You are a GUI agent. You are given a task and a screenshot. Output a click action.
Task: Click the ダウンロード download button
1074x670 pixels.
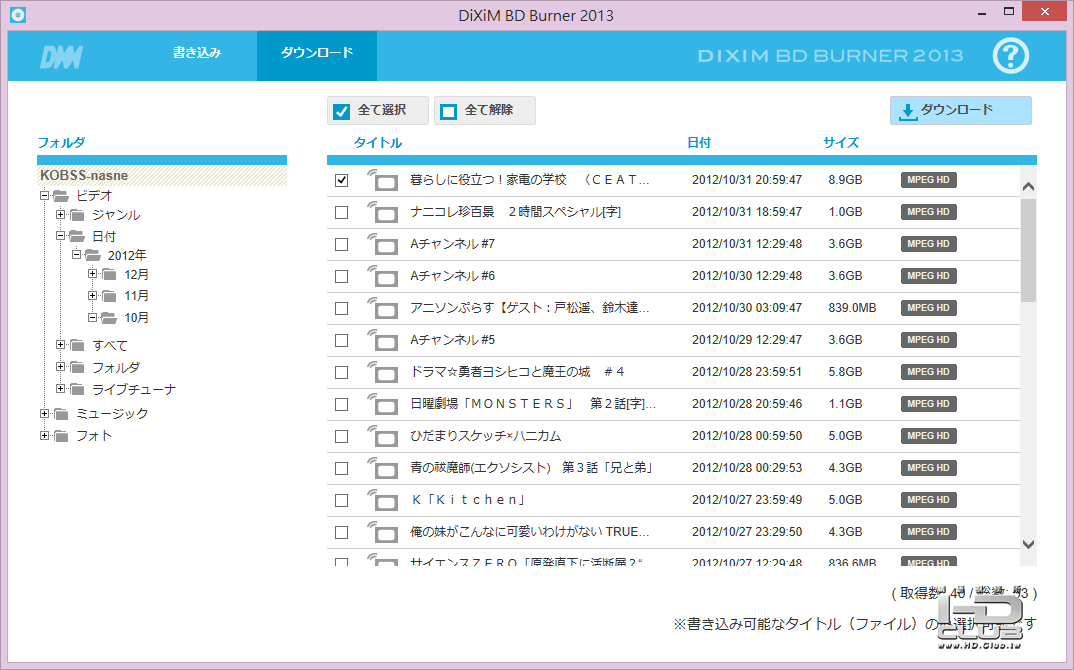click(x=960, y=110)
